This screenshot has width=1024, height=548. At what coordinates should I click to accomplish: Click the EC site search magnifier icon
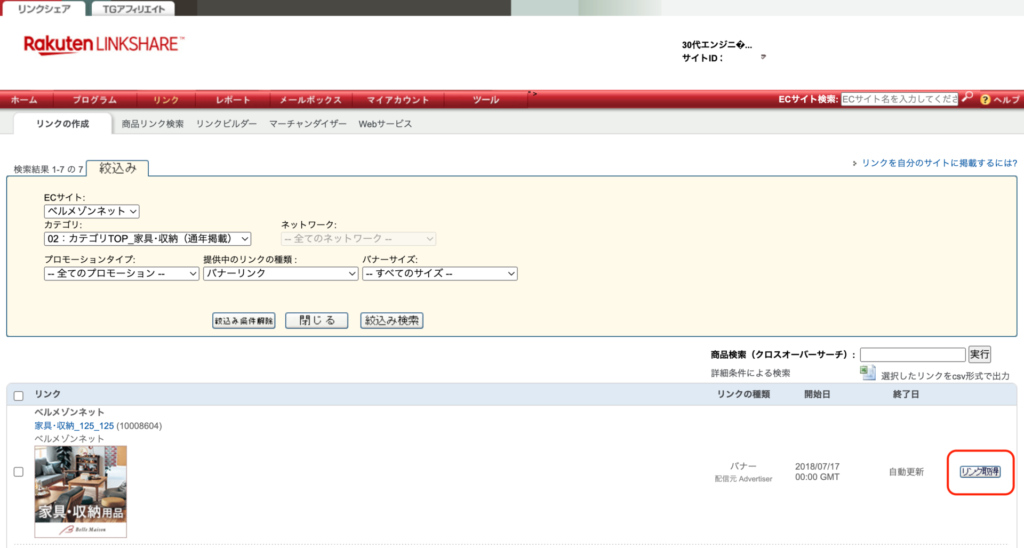967,99
